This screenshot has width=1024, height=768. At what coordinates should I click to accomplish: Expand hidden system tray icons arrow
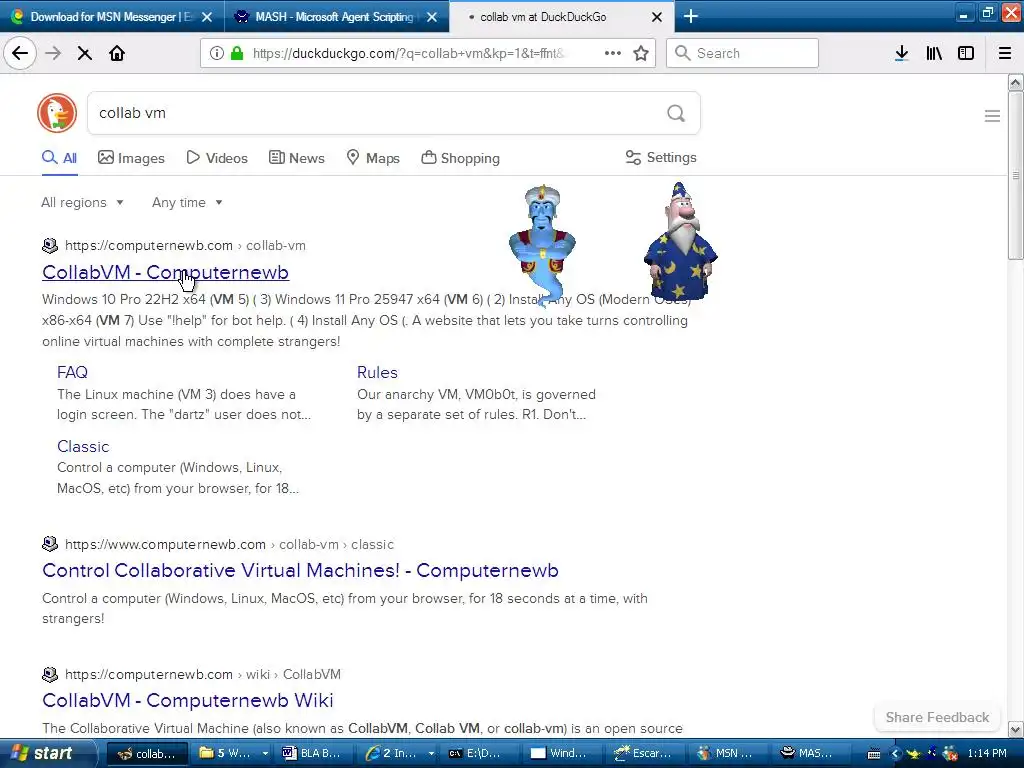tap(895, 754)
